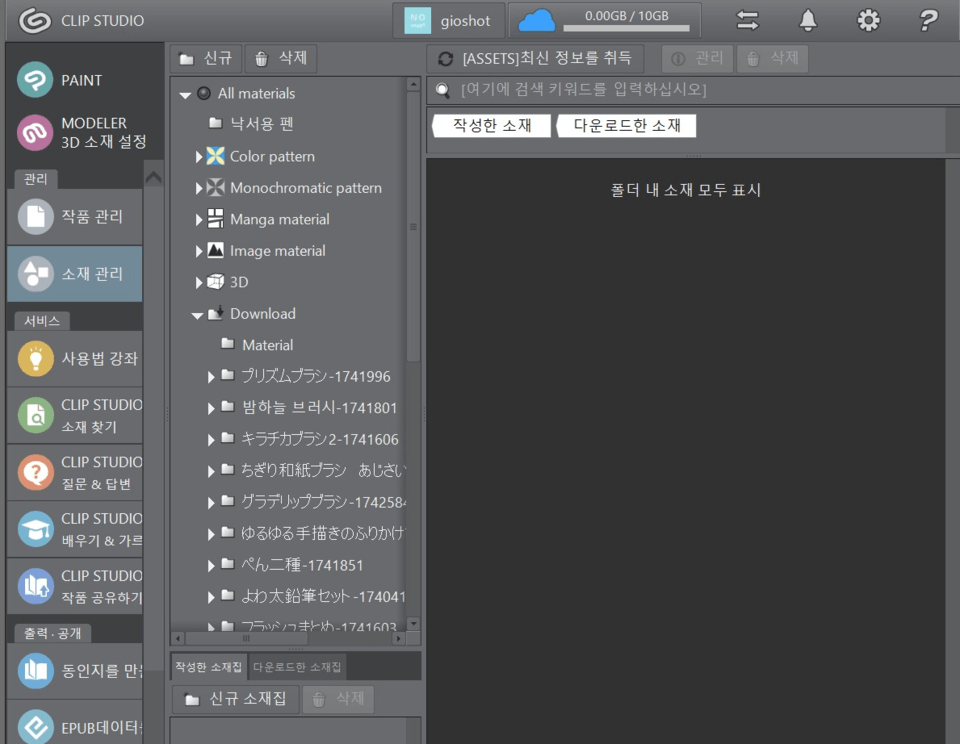The width and height of the screenshot is (960, 744).
Task: Open notifications bell
Action: 808,21
